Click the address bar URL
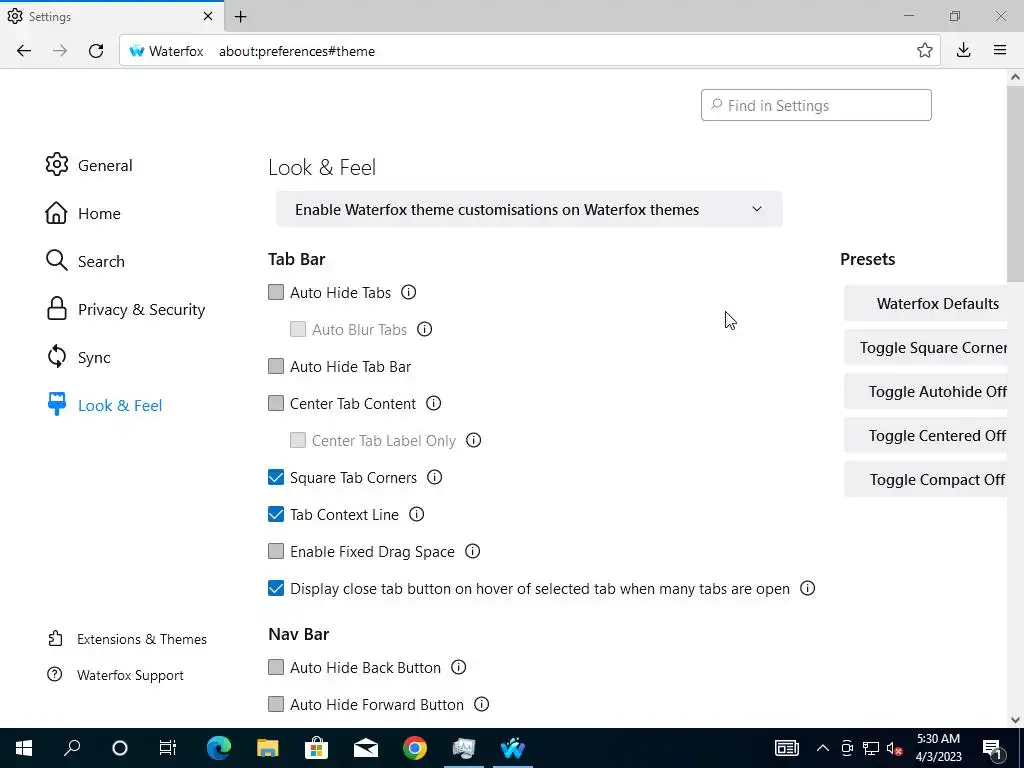This screenshot has height=768, width=1024. [296, 51]
